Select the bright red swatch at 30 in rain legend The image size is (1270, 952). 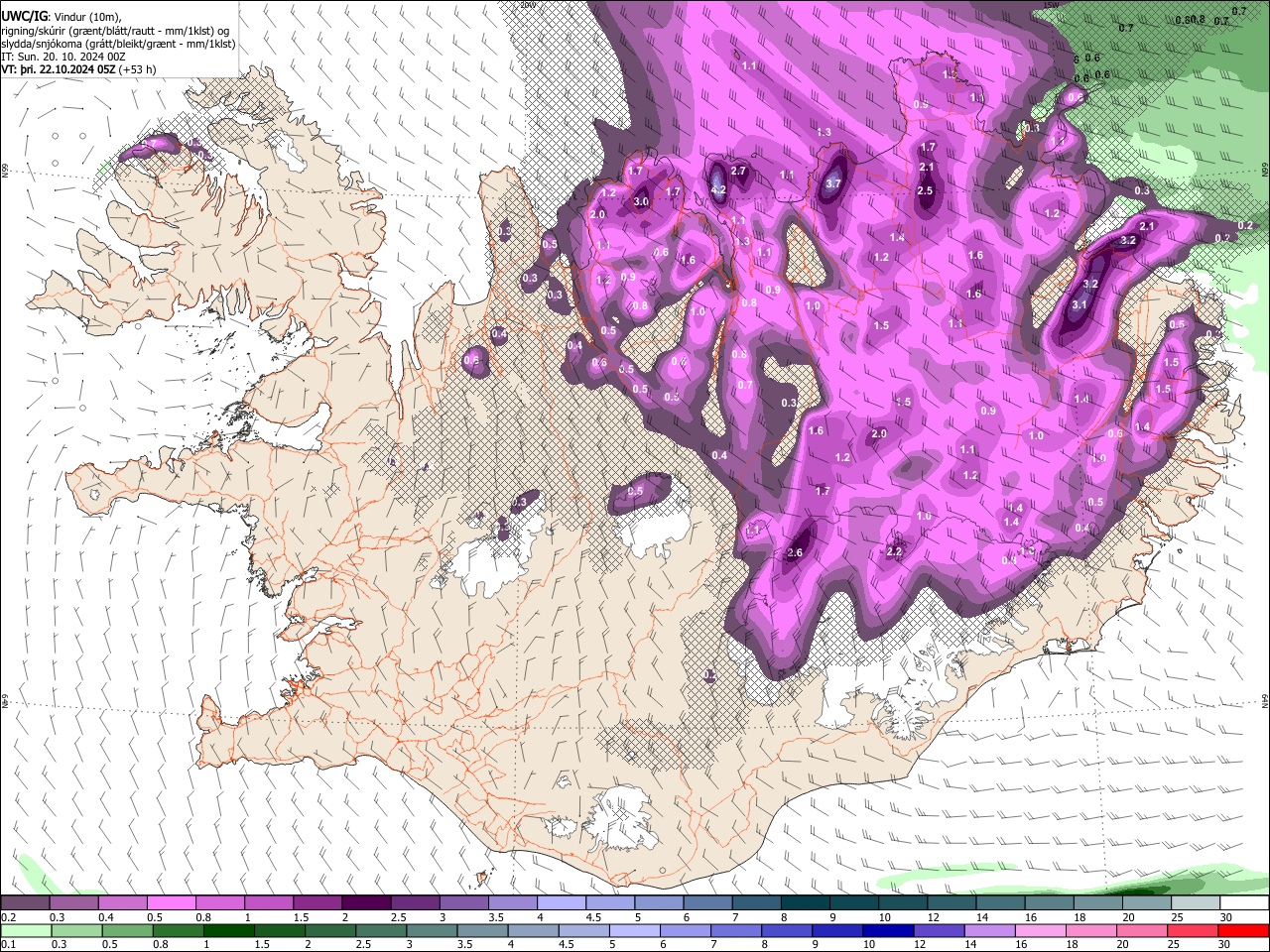coord(1242,931)
